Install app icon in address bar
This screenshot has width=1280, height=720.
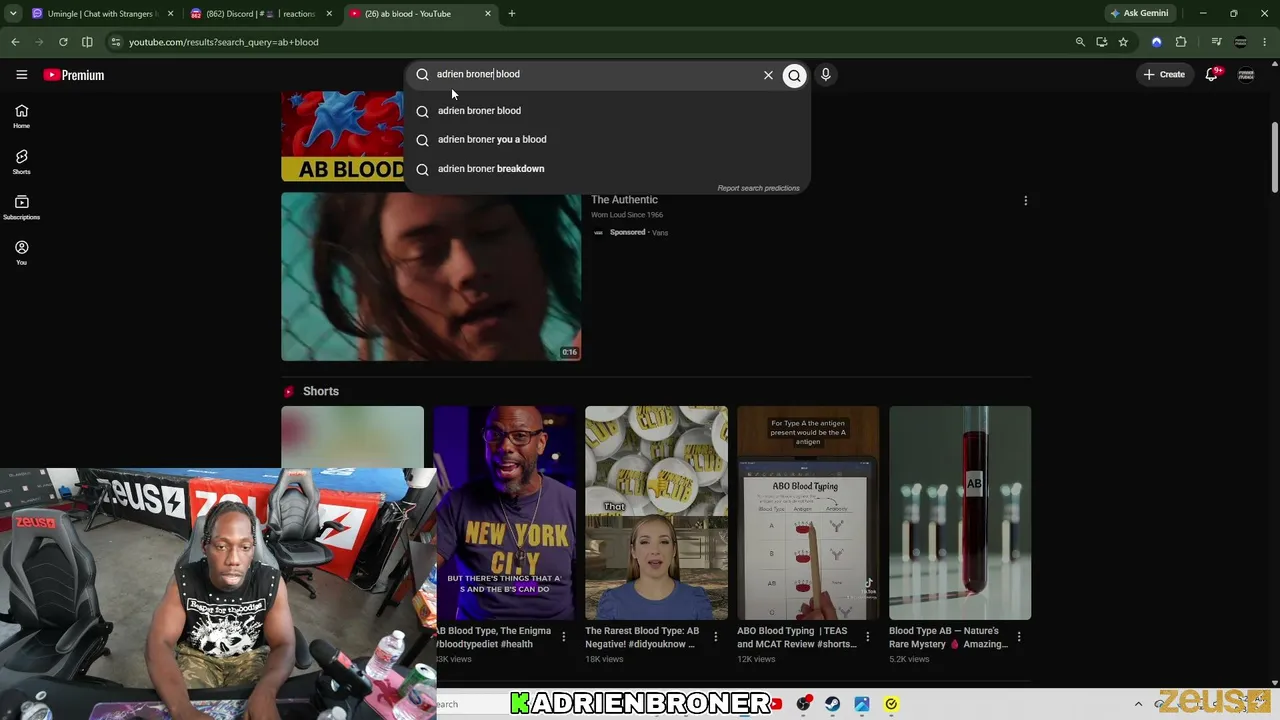pos(1101,42)
